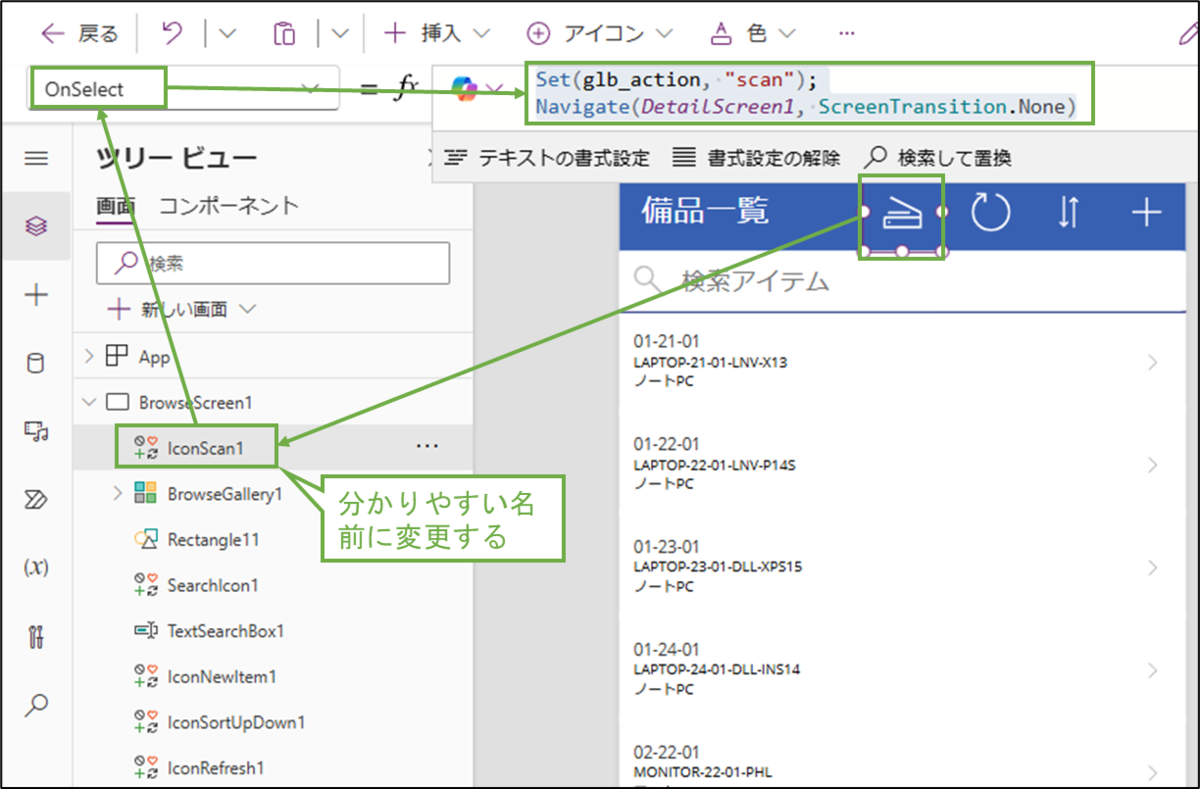Open chevron for LAPTOP-21-01-LNV-X13 row

click(x=1153, y=362)
